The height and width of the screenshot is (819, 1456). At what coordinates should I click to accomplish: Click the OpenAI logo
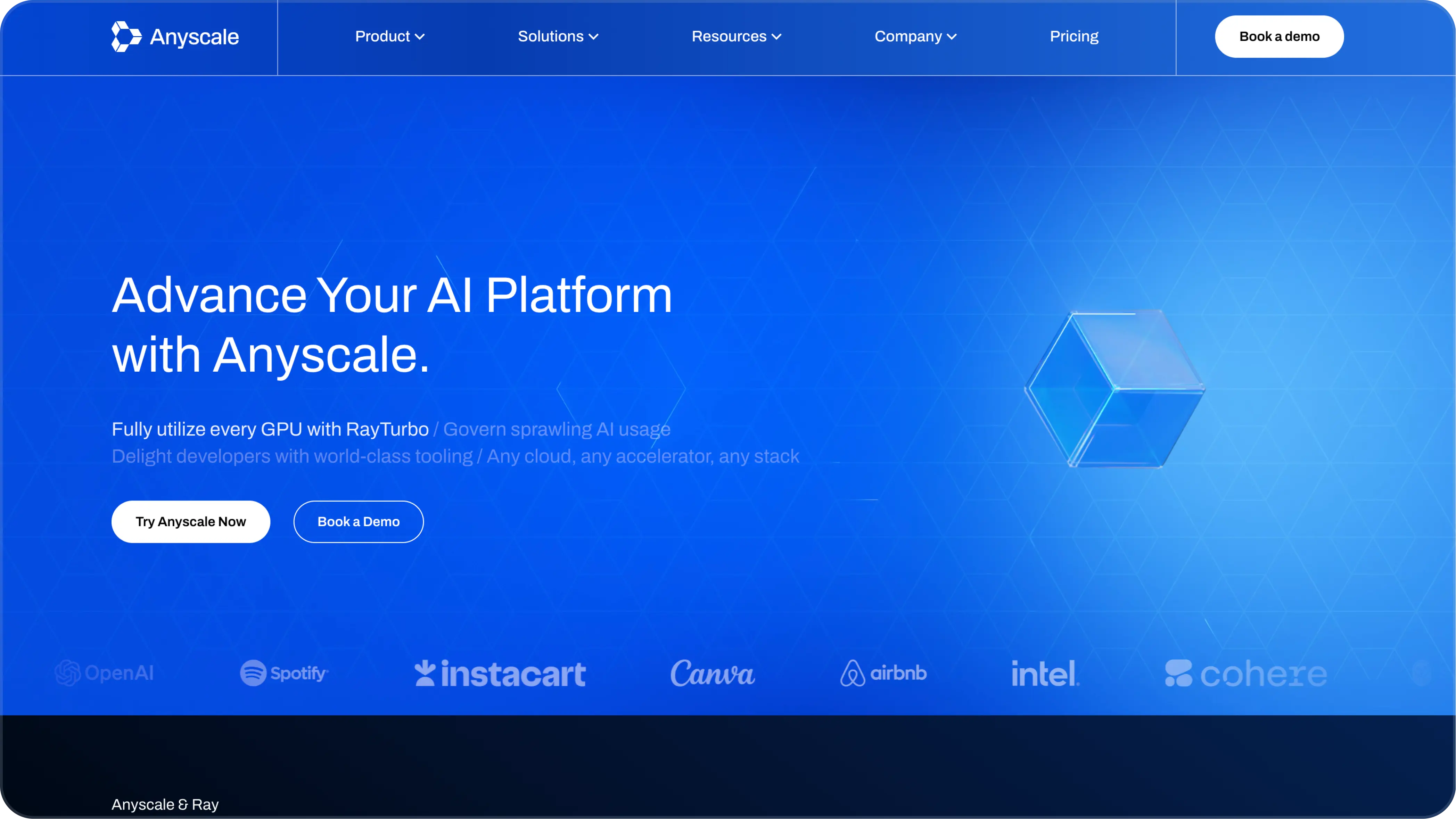pos(105,673)
